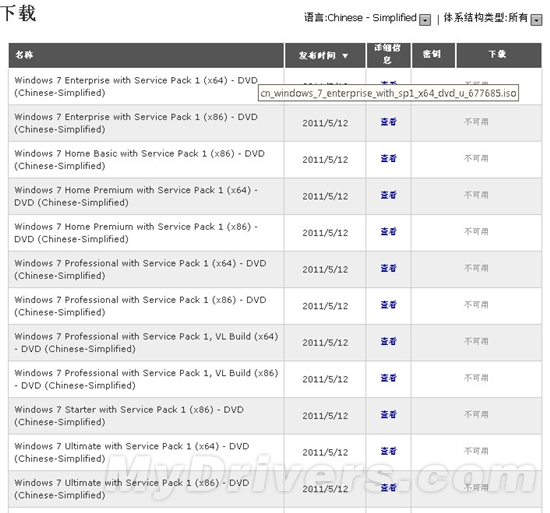The width and height of the screenshot is (550, 513).
Task: Select Windows 7 Enterprise SP1 (x64) title
Action: click(x=136, y=87)
